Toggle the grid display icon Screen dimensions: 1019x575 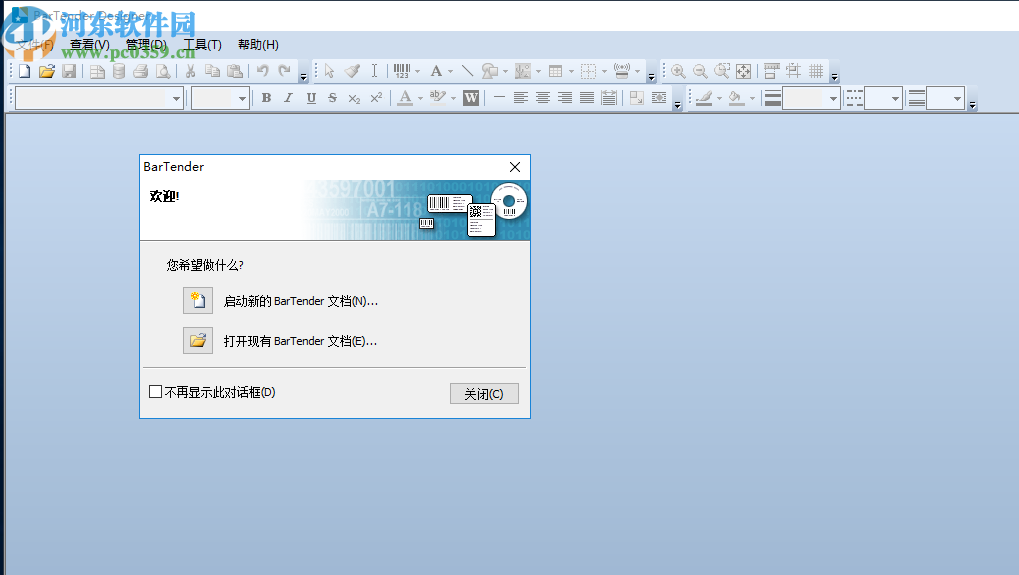pos(816,71)
